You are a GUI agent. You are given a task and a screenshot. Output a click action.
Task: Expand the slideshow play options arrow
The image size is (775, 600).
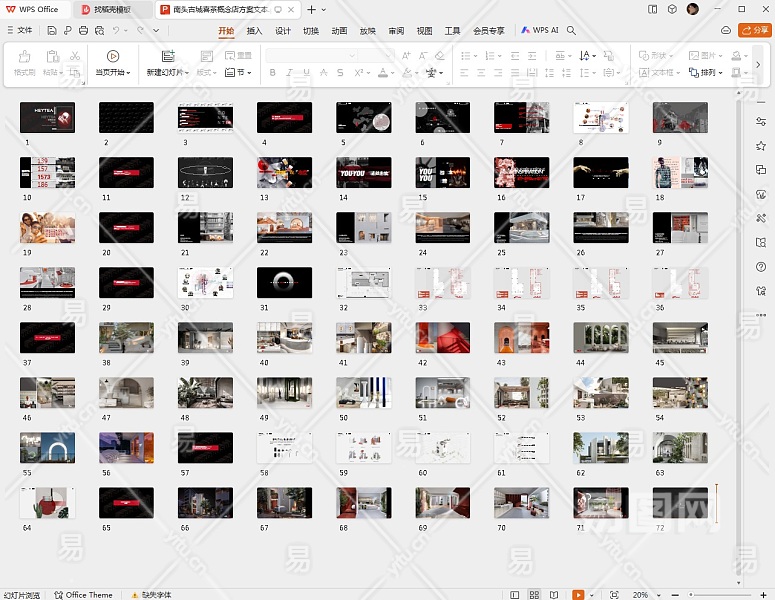[x=591, y=595]
